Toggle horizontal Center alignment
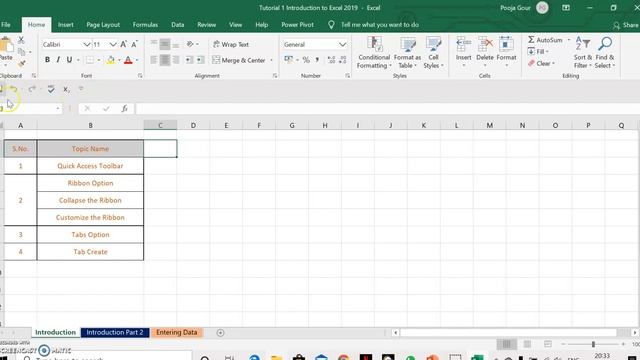Viewport: 640px width, 360px height. 165,60
